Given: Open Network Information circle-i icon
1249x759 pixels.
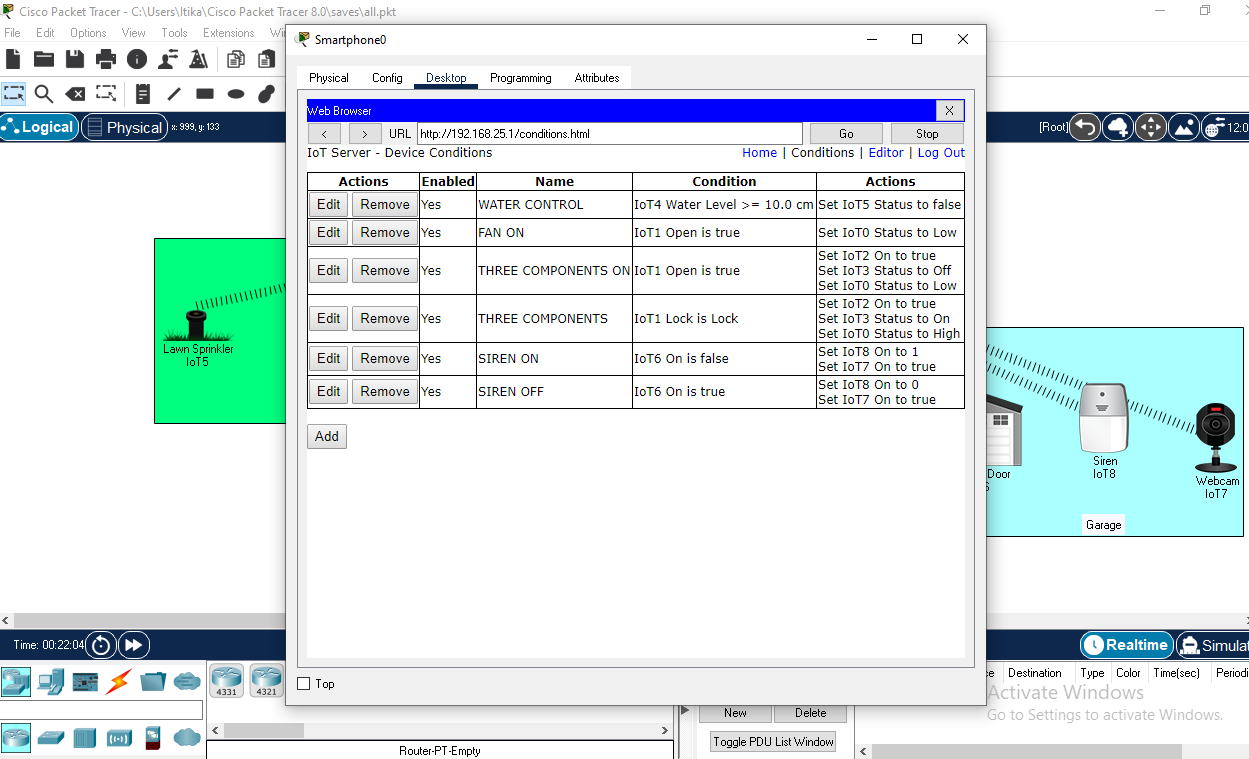Looking at the screenshot, I should click(x=137, y=59).
